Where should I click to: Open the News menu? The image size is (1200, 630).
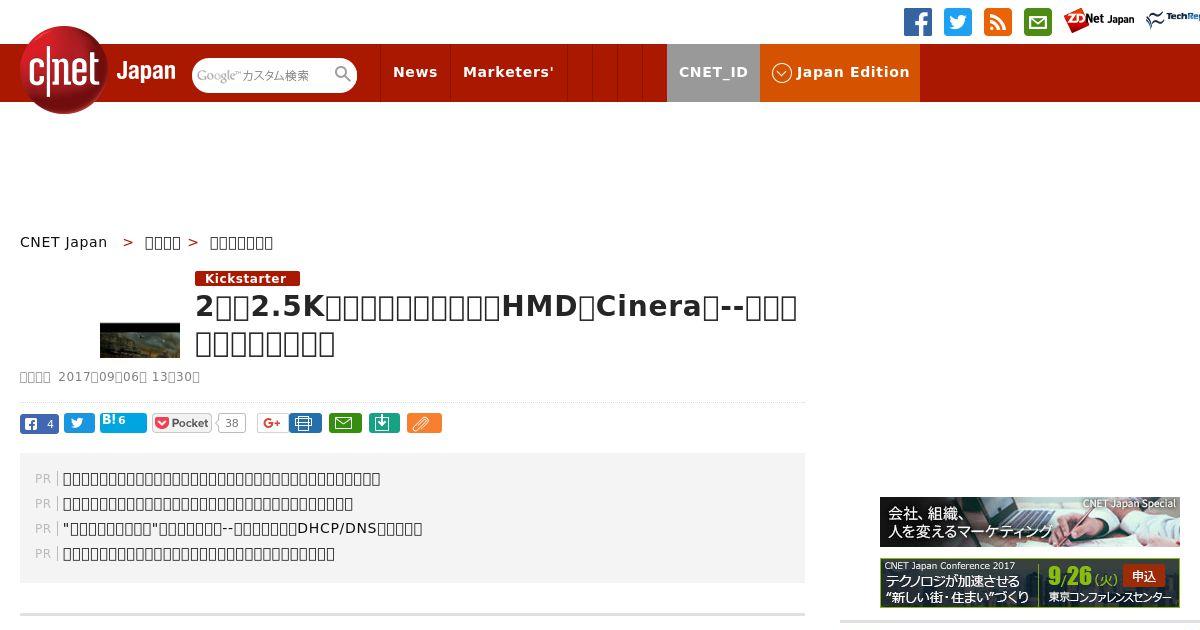pos(415,72)
